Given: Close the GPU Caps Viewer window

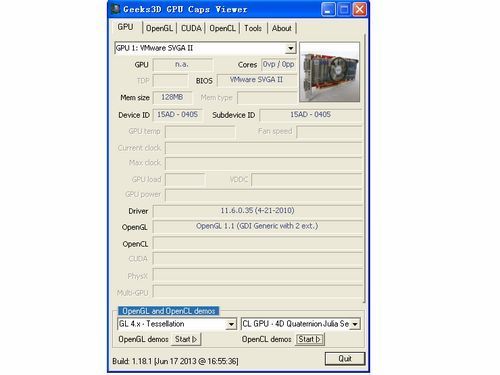Looking at the screenshot, I should 360,9.
